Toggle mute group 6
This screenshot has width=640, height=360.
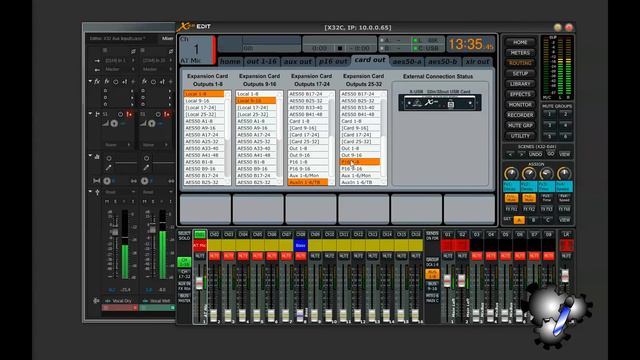coord(565,136)
